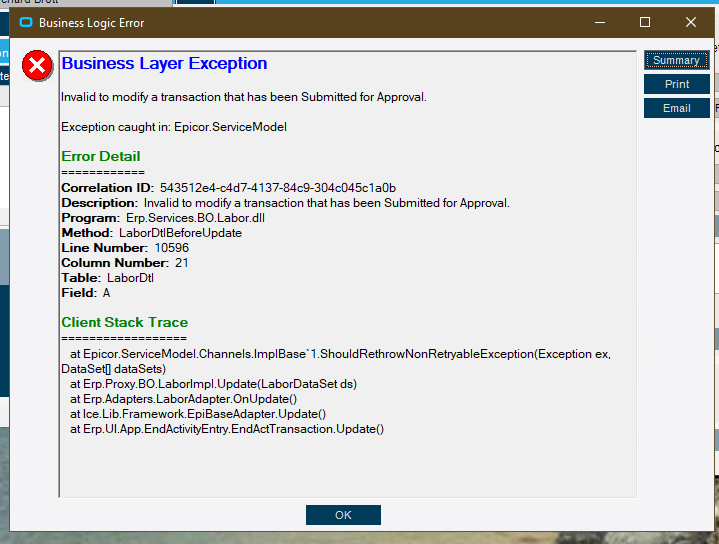719x544 pixels.
Task: Click the Business Logic Error title bar text
Action: 91,23
